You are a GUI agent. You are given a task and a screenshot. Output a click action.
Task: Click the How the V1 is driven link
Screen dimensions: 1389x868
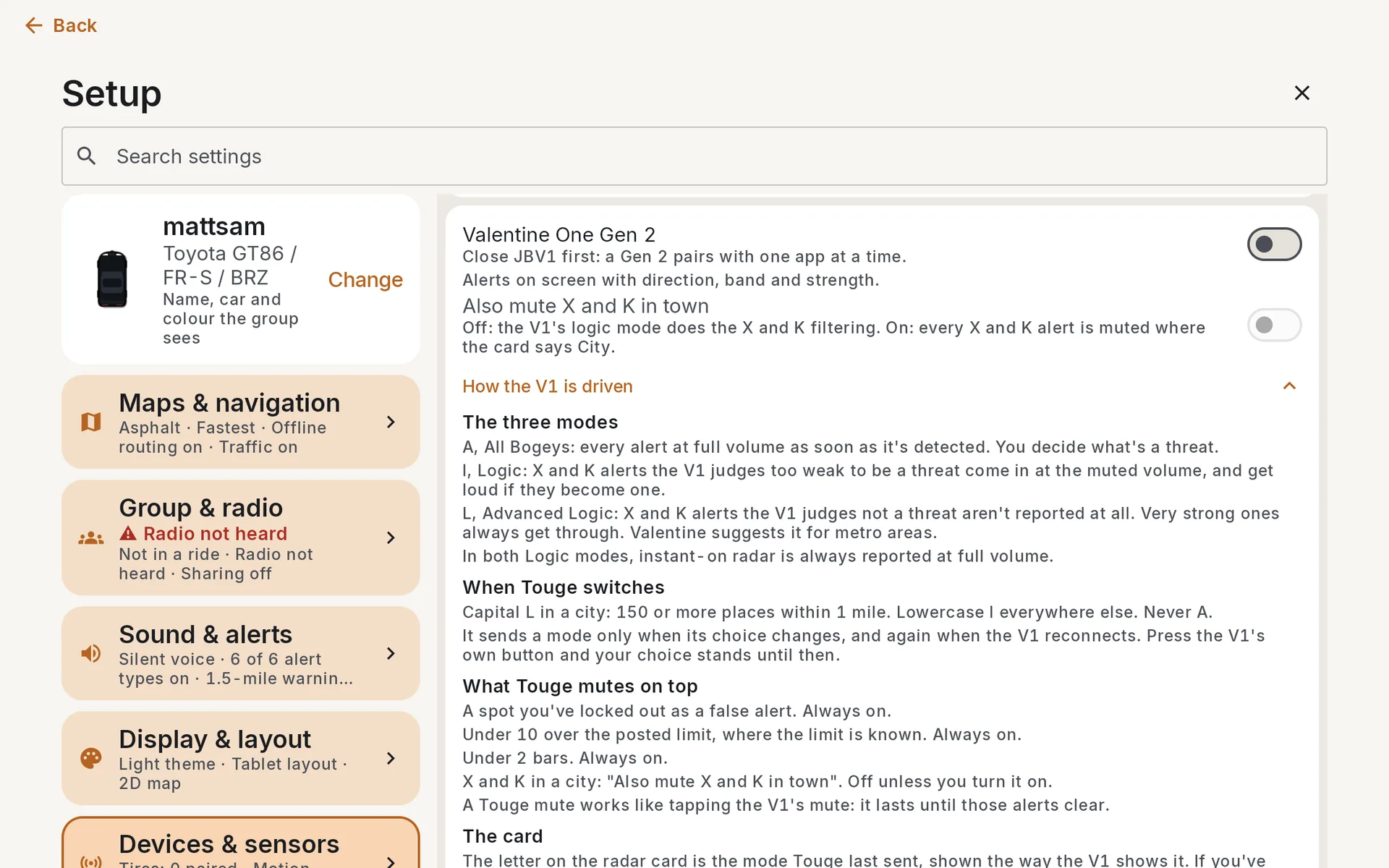(x=548, y=386)
